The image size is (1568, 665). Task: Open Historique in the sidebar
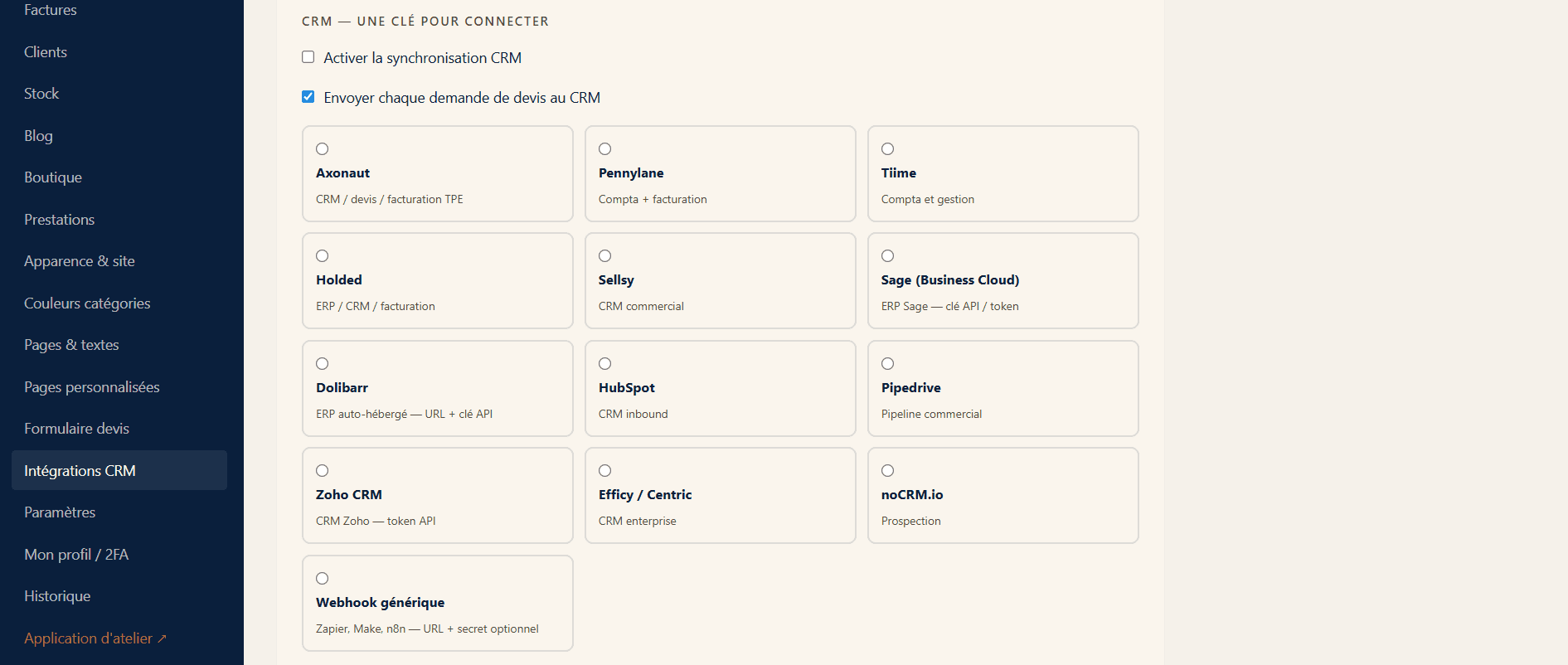[x=119, y=596]
